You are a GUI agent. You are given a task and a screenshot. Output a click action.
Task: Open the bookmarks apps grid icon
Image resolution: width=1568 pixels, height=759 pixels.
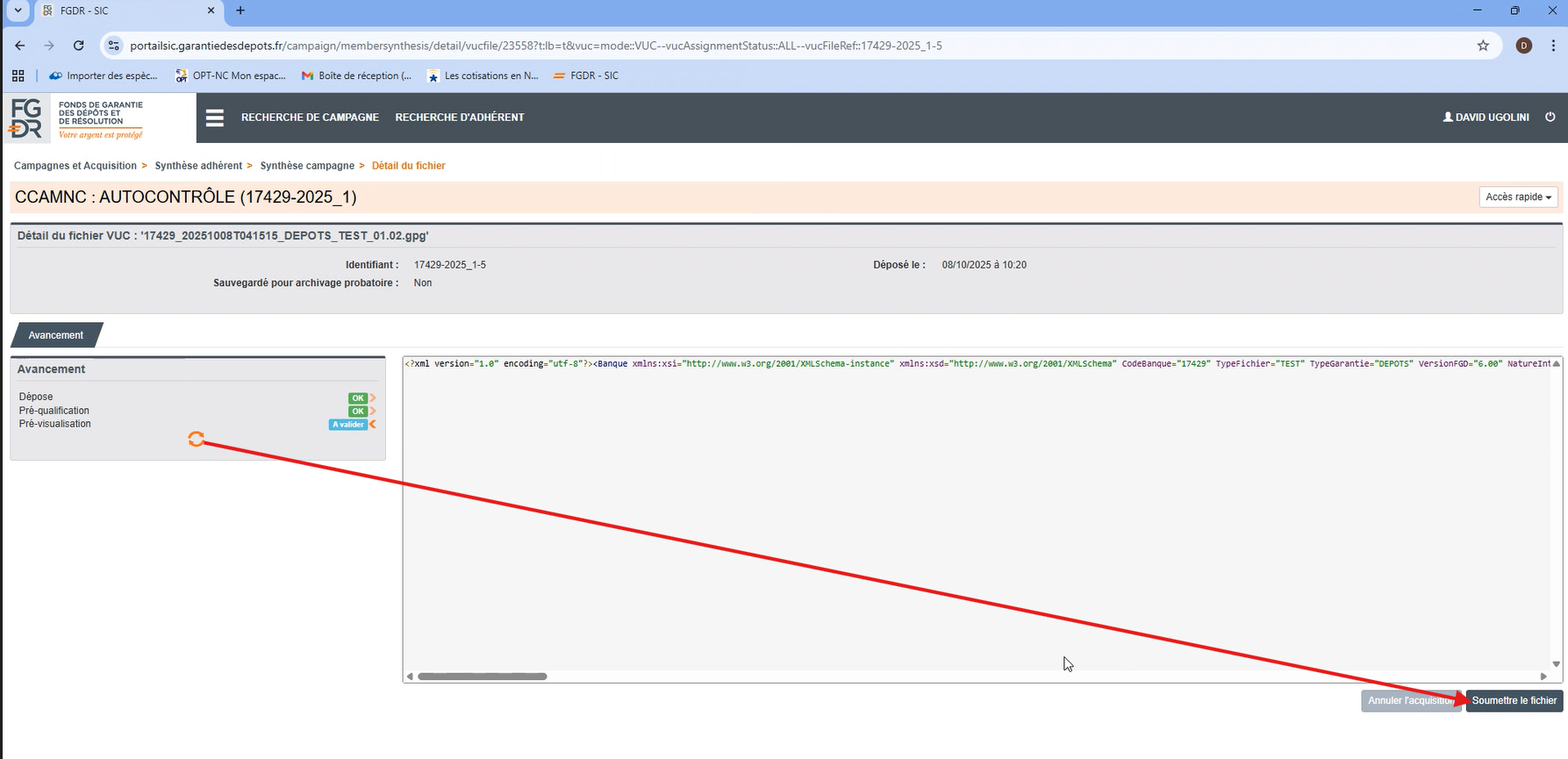18,75
